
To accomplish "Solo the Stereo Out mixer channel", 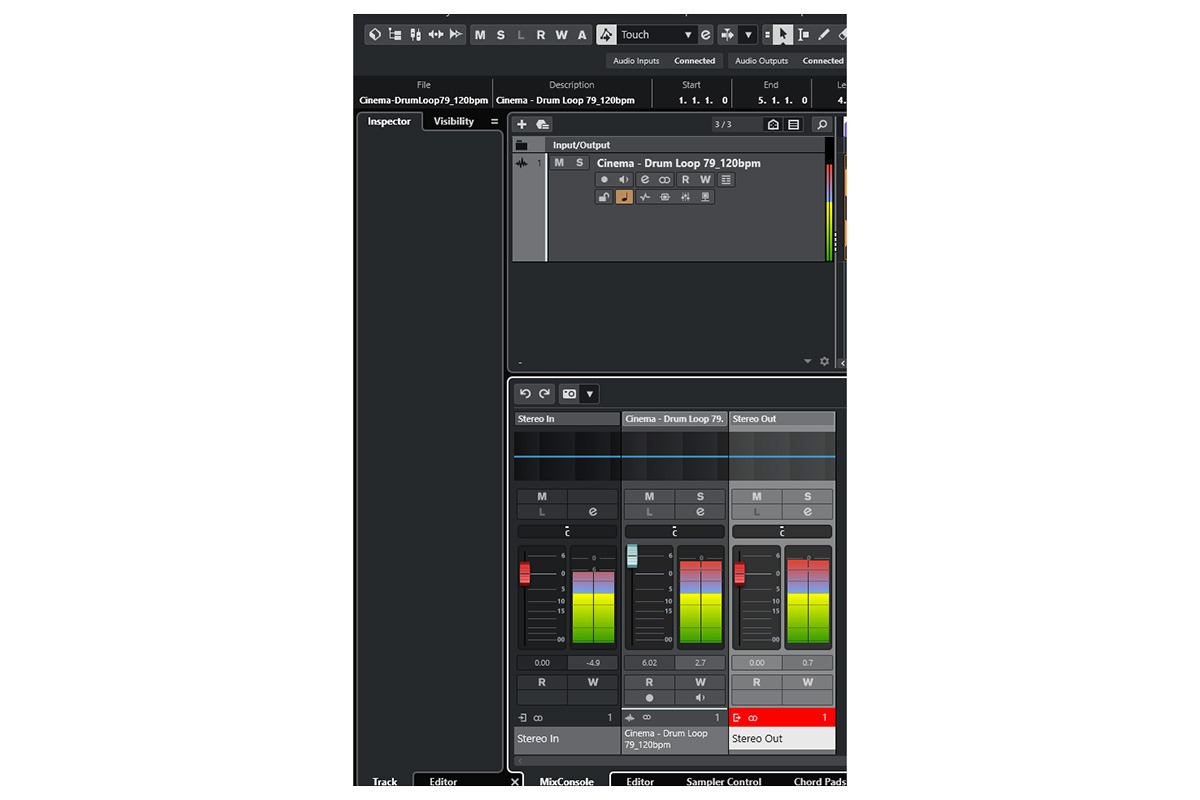I will [808, 496].
